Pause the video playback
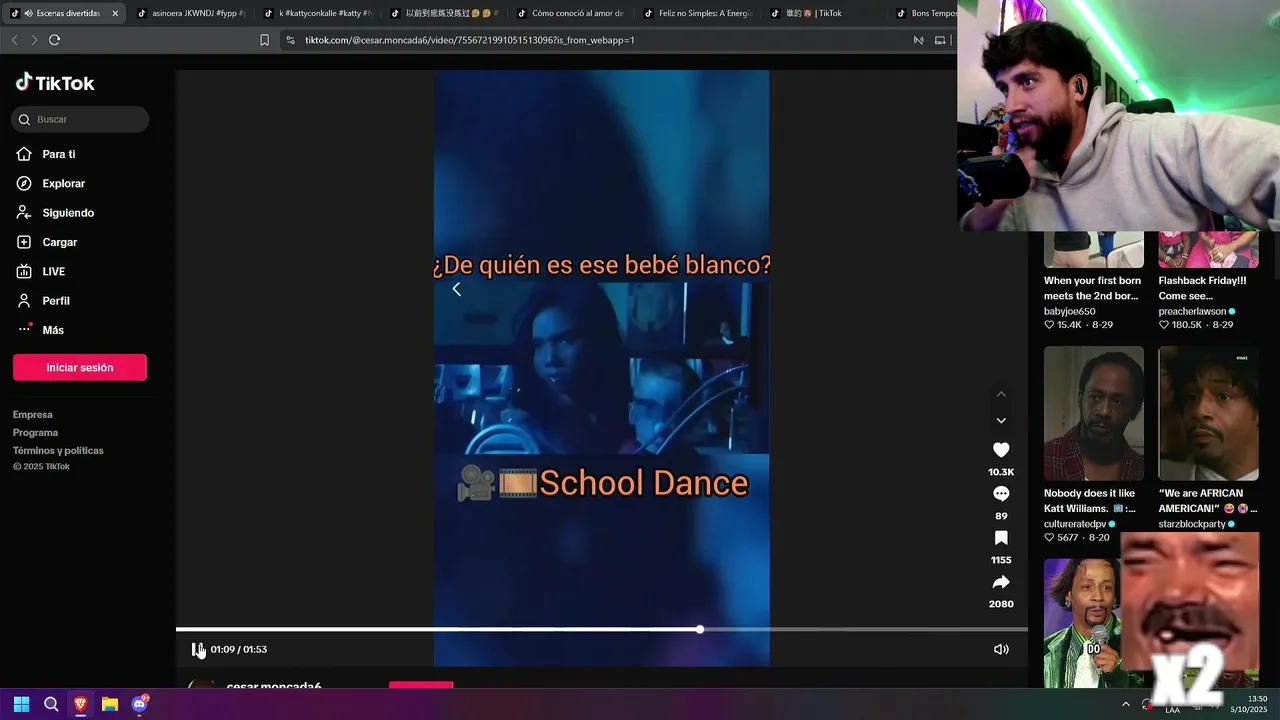 click(x=197, y=649)
